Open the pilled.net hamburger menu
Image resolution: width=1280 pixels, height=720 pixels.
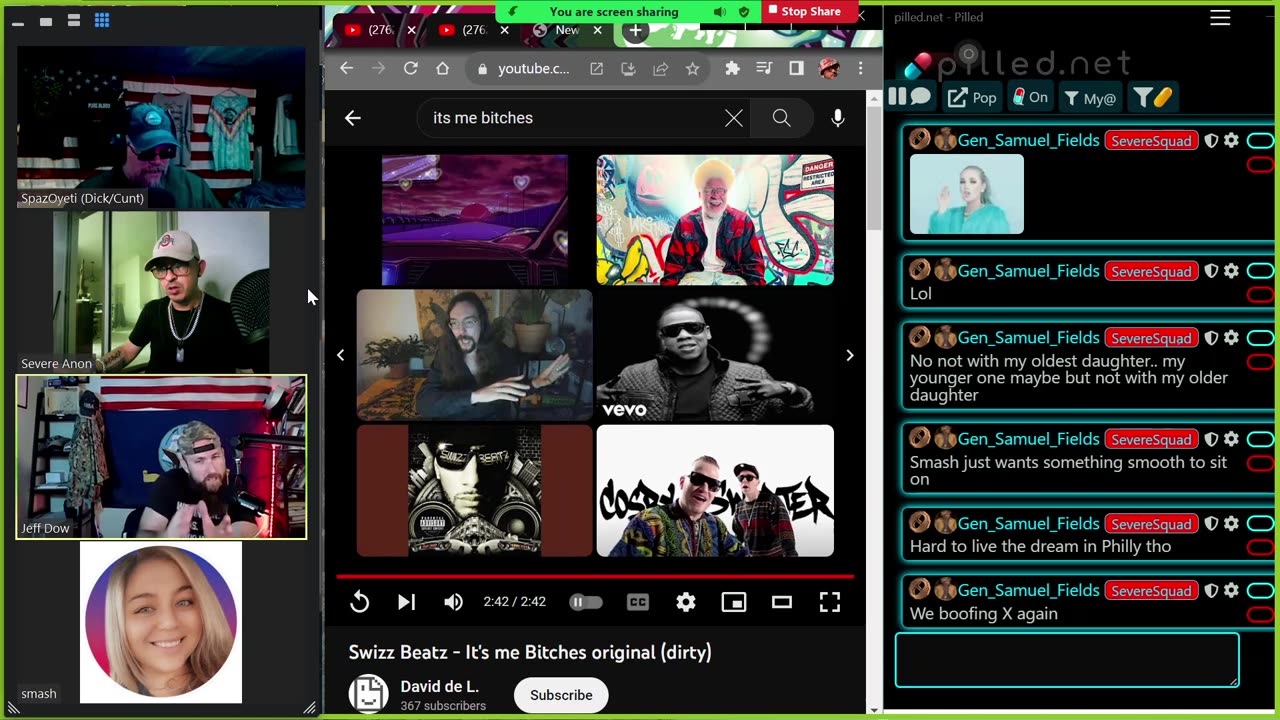pos(1220,18)
